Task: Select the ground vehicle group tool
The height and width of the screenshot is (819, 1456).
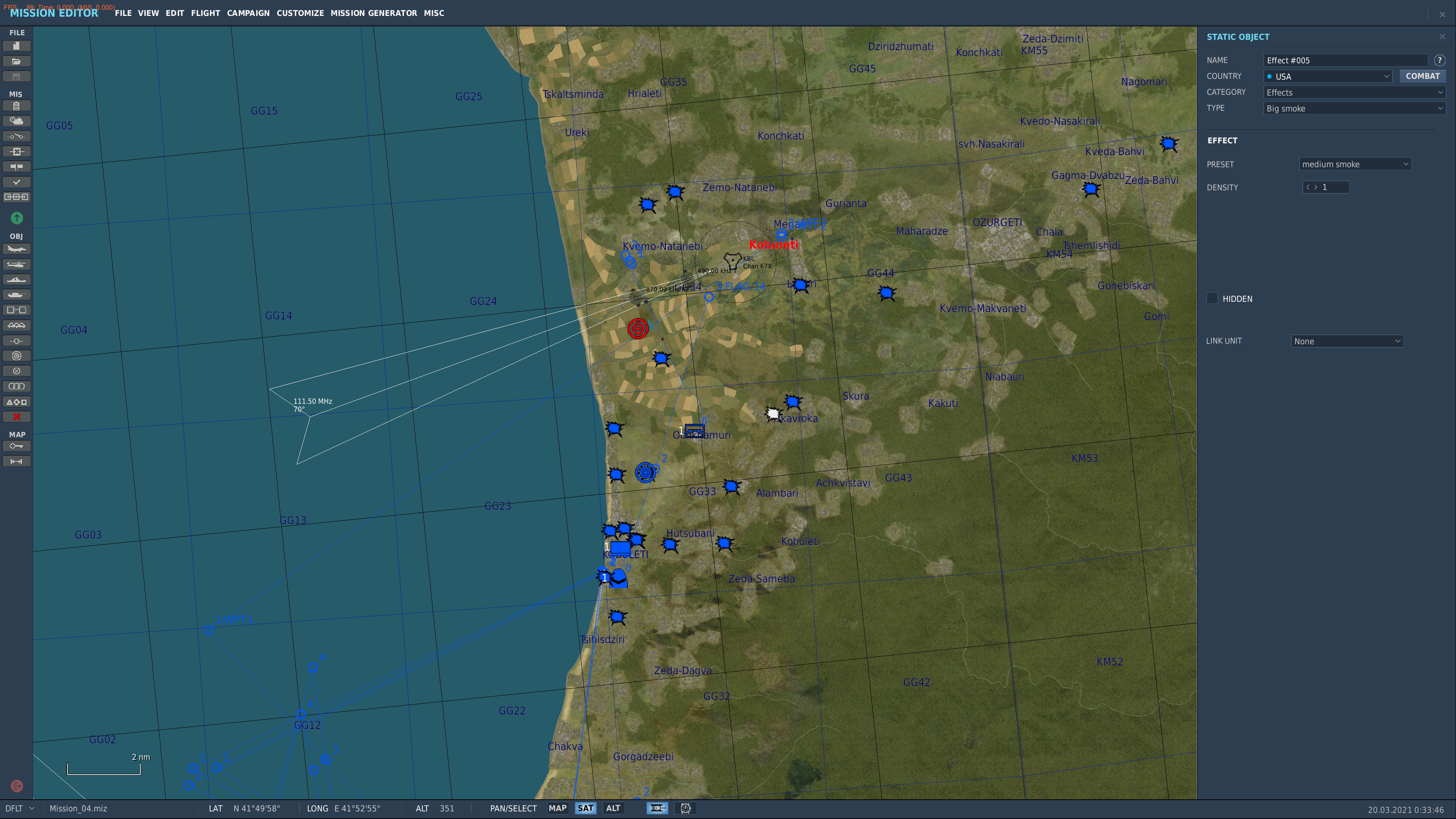Action: (16, 295)
